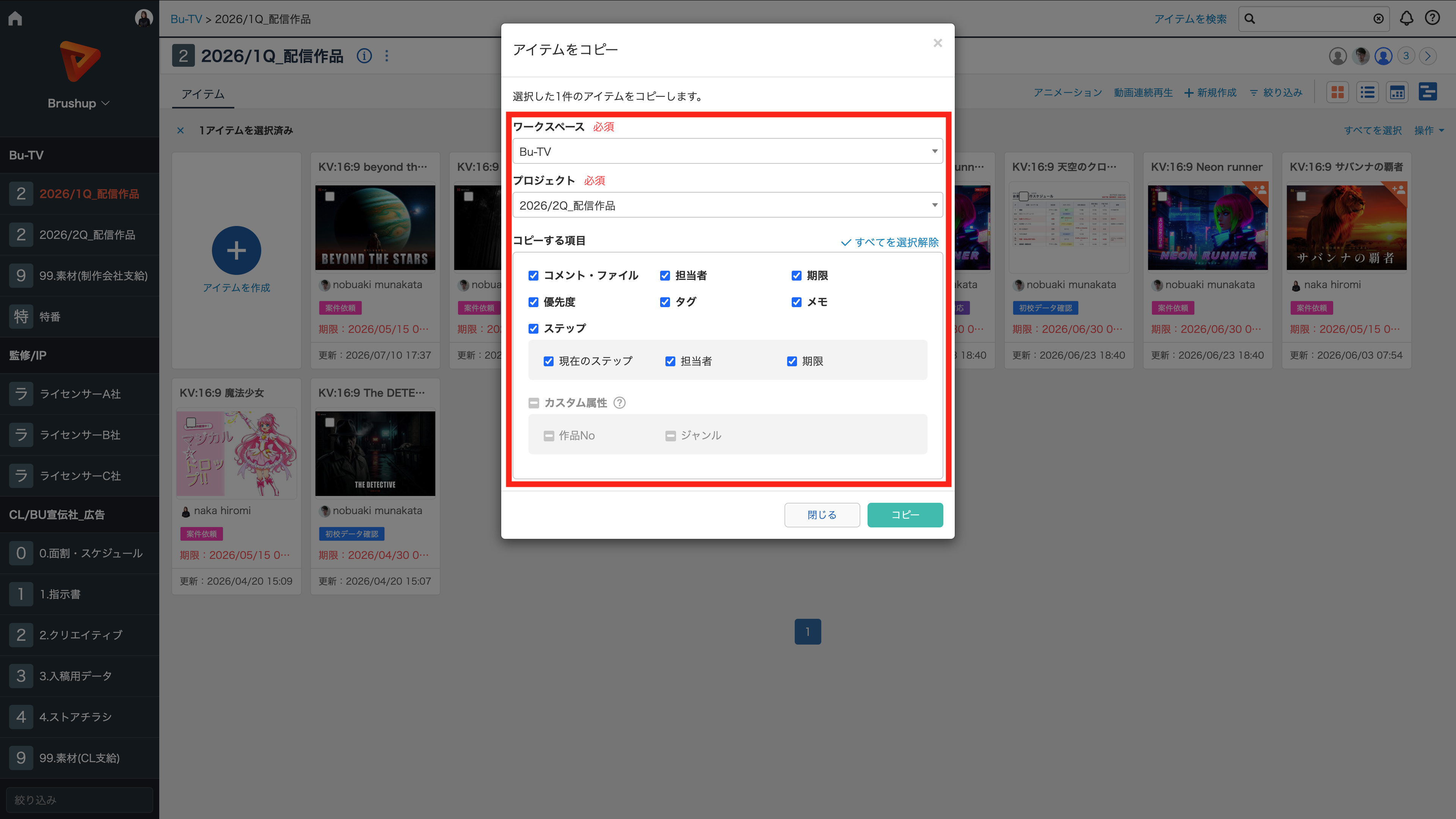Open 99.素材(制作会社支給) project in sidebar
Image resolution: width=1456 pixels, height=819 pixels.
[79, 276]
